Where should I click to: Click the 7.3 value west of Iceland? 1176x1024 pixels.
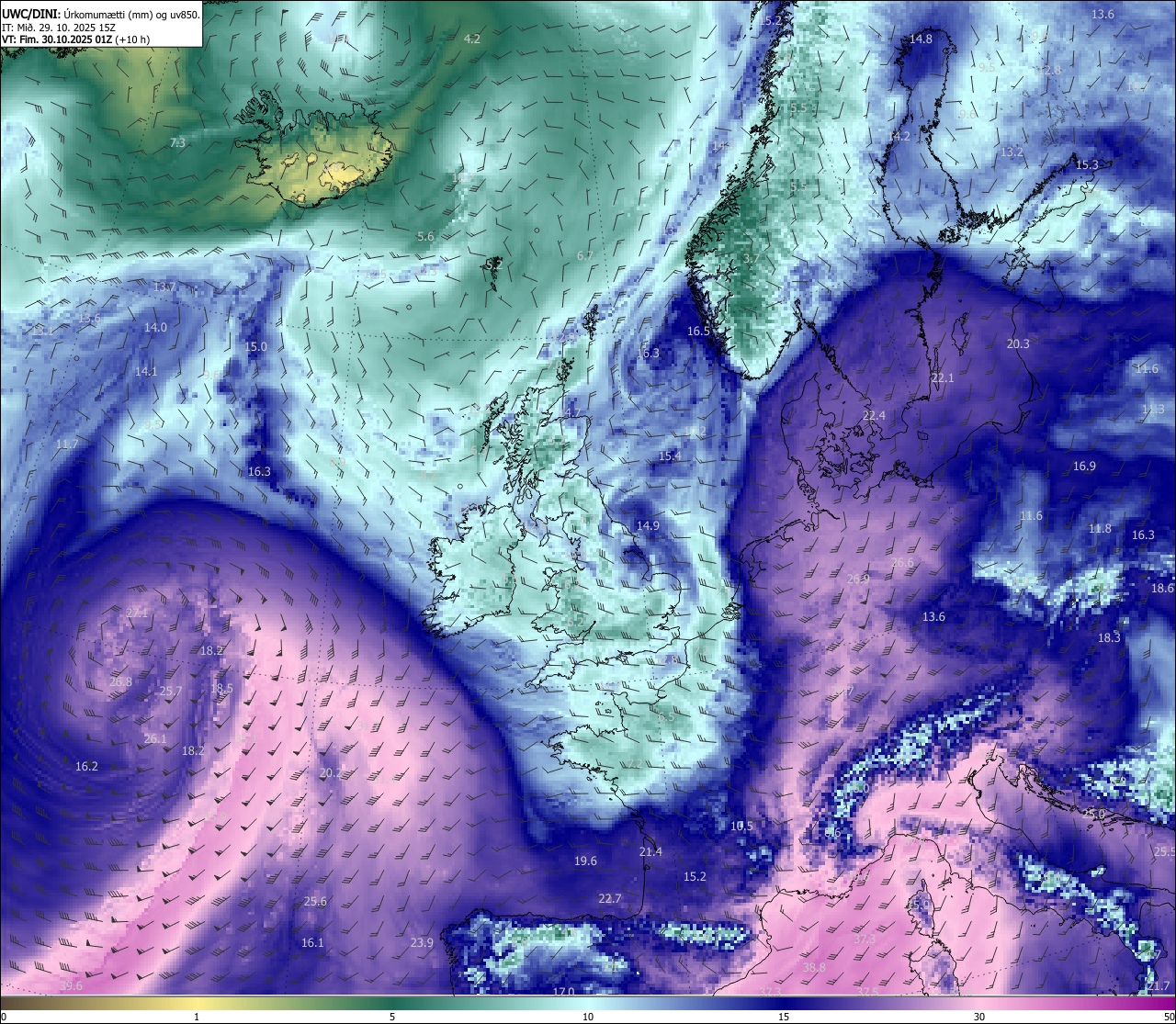tap(177, 142)
